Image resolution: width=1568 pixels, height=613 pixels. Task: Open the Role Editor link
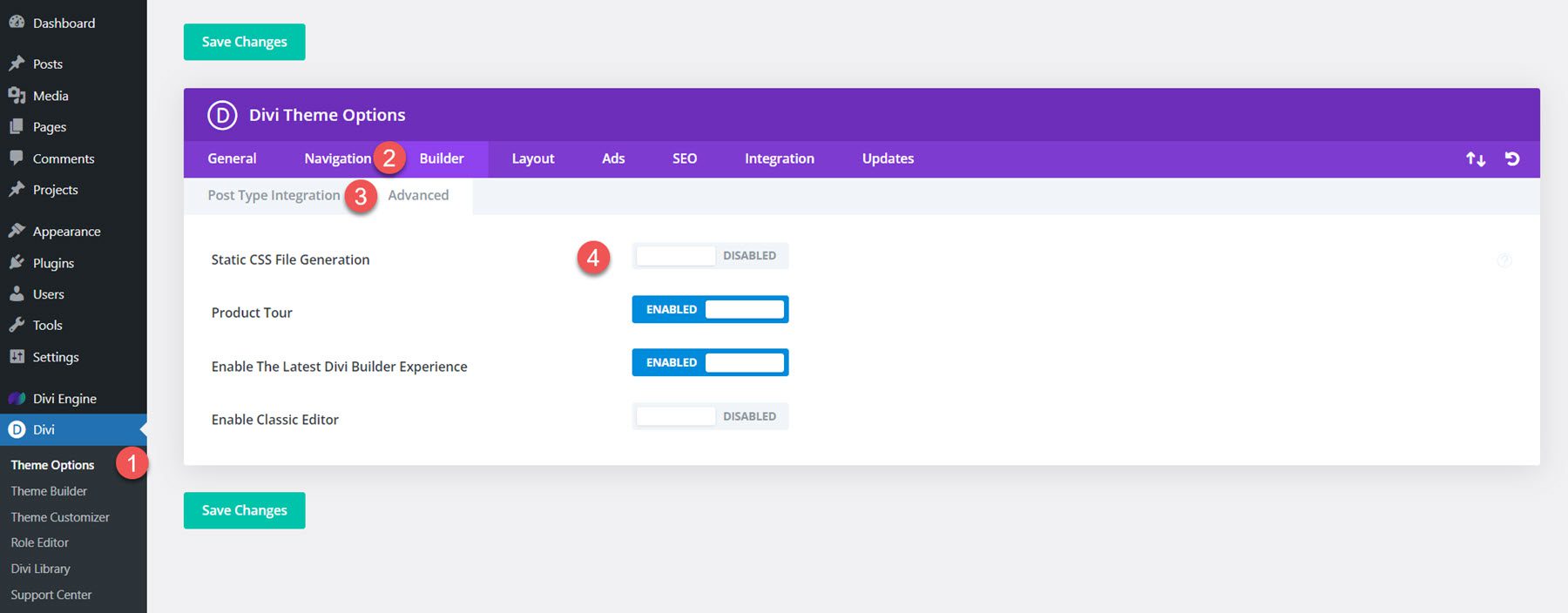(39, 542)
